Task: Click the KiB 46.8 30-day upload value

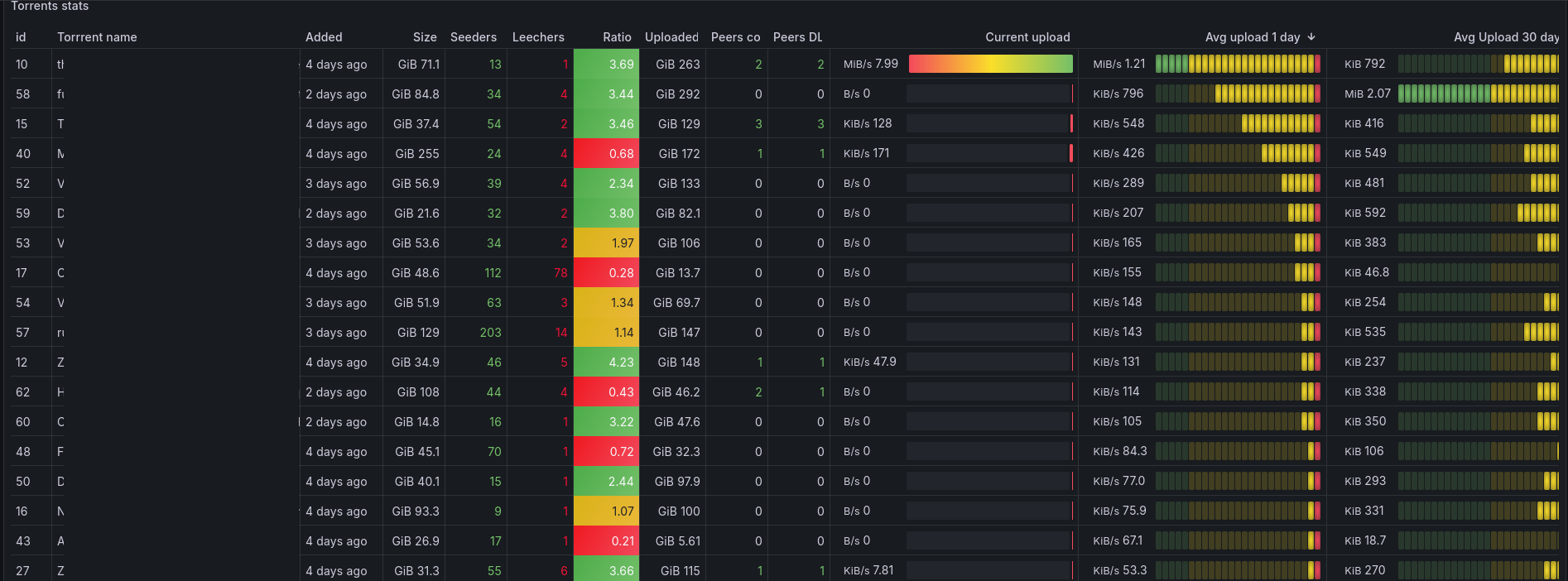Action: tap(1367, 272)
